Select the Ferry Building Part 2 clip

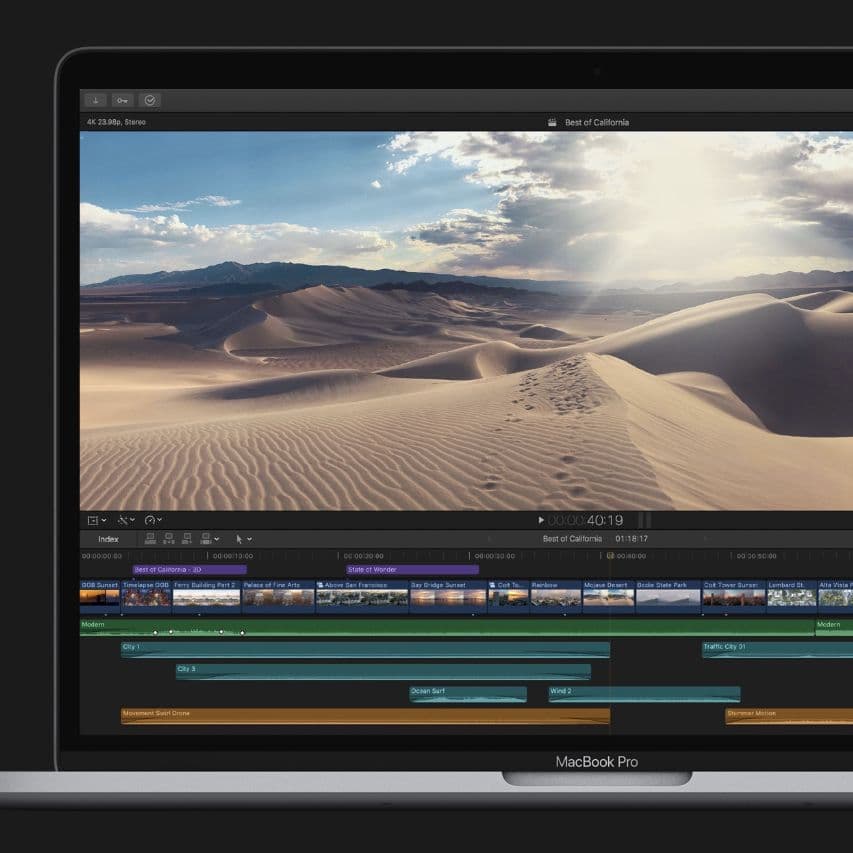[x=206, y=597]
